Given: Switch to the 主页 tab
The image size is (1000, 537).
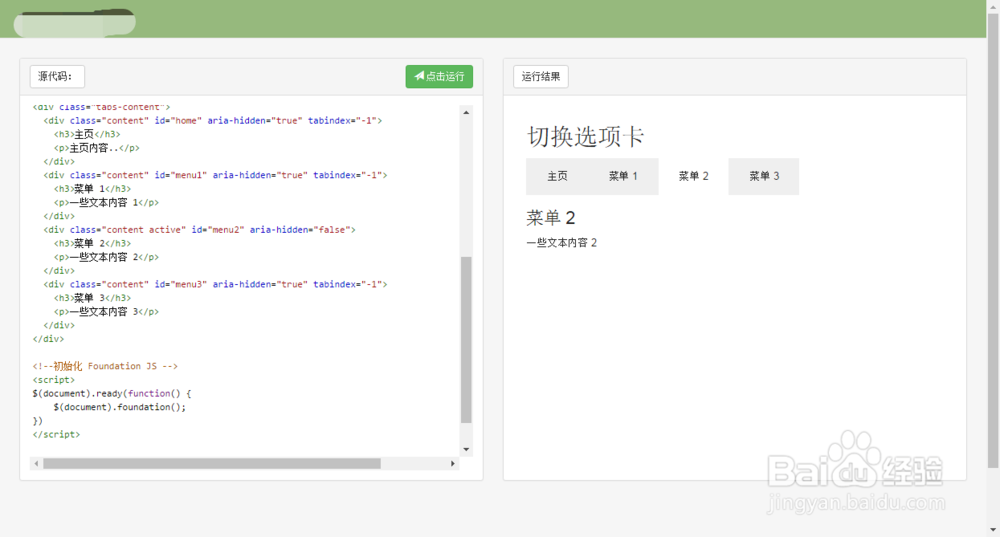Looking at the screenshot, I should 557,176.
